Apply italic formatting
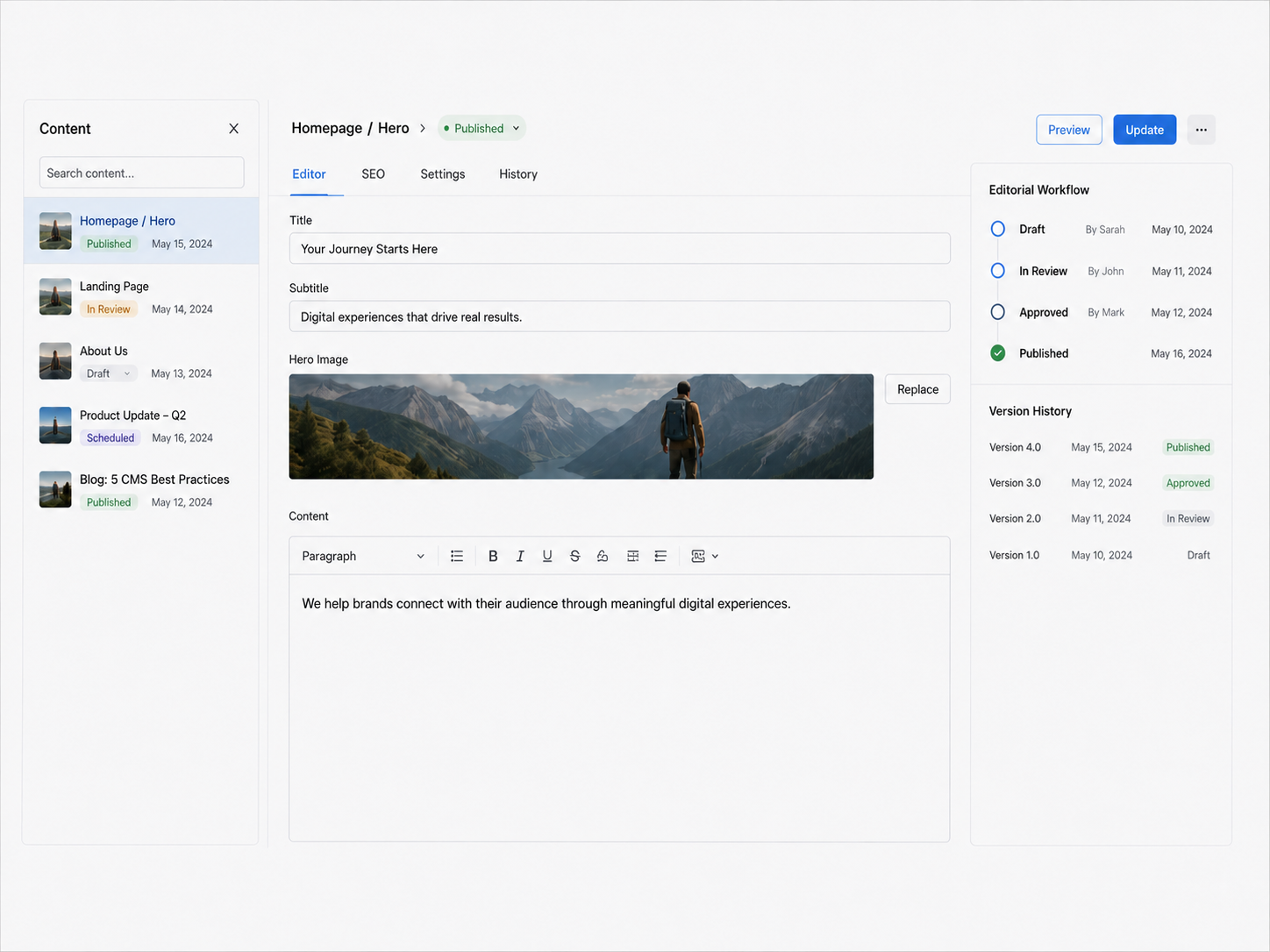Screen dimensions: 1270x952 click(520, 556)
